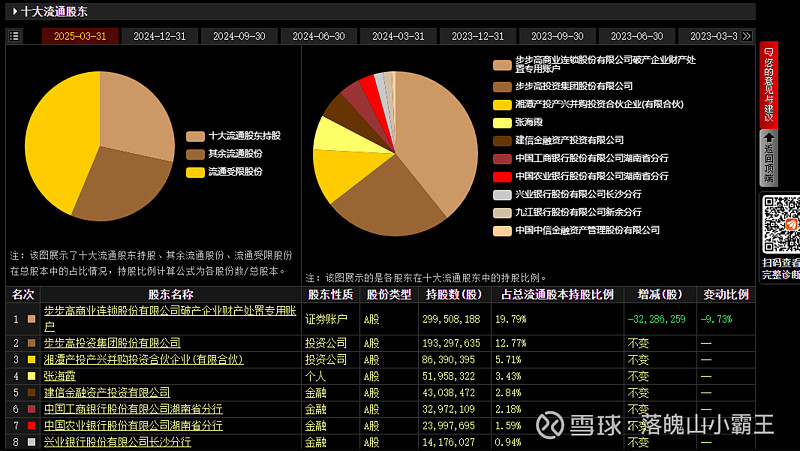Click the holding value 86,390,395
This screenshot has width=800, height=451.
[x=448, y=359]
